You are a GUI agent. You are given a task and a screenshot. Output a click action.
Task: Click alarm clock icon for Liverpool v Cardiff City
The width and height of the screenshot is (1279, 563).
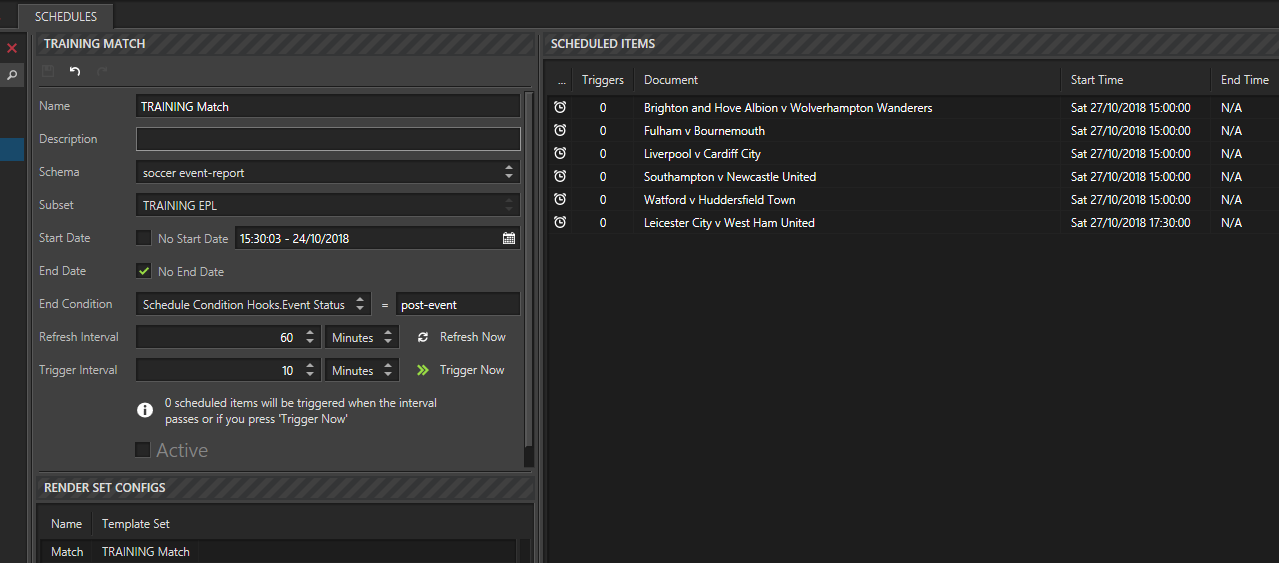(560, 153)
